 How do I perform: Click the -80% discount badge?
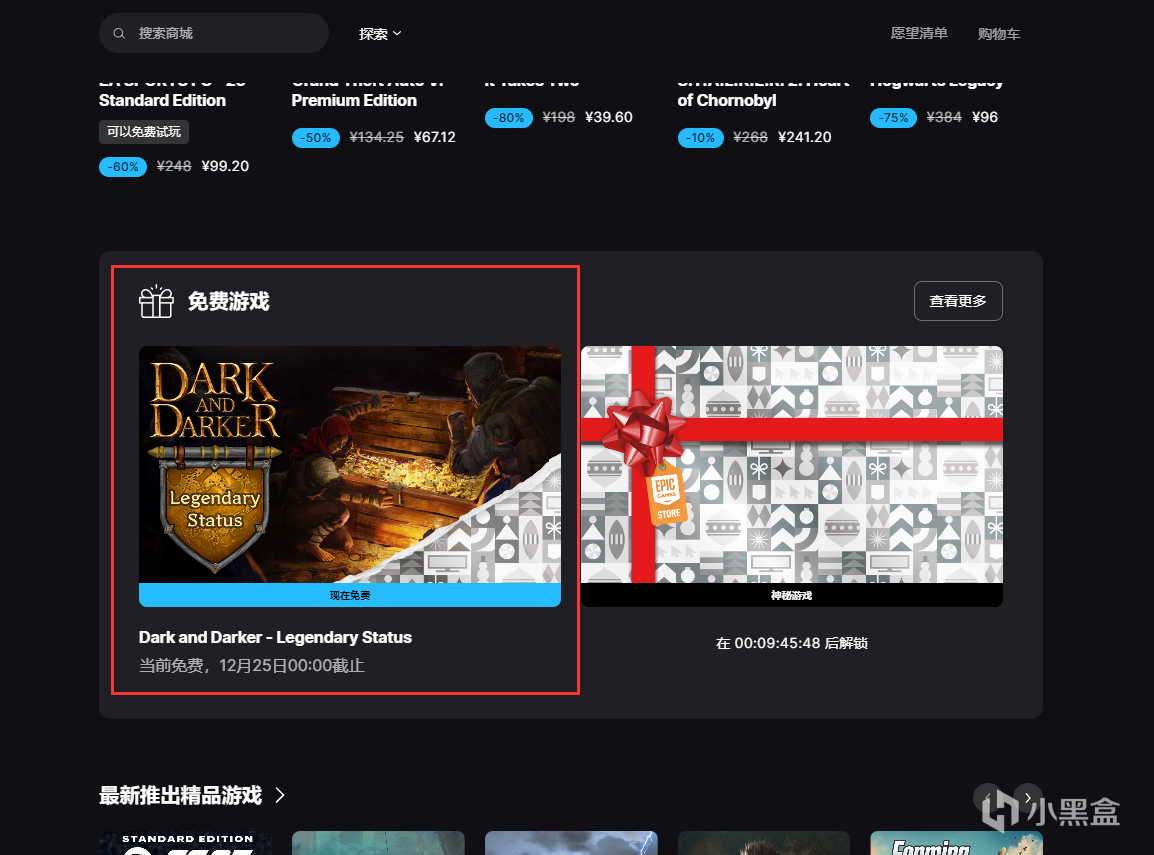(509, 118)
